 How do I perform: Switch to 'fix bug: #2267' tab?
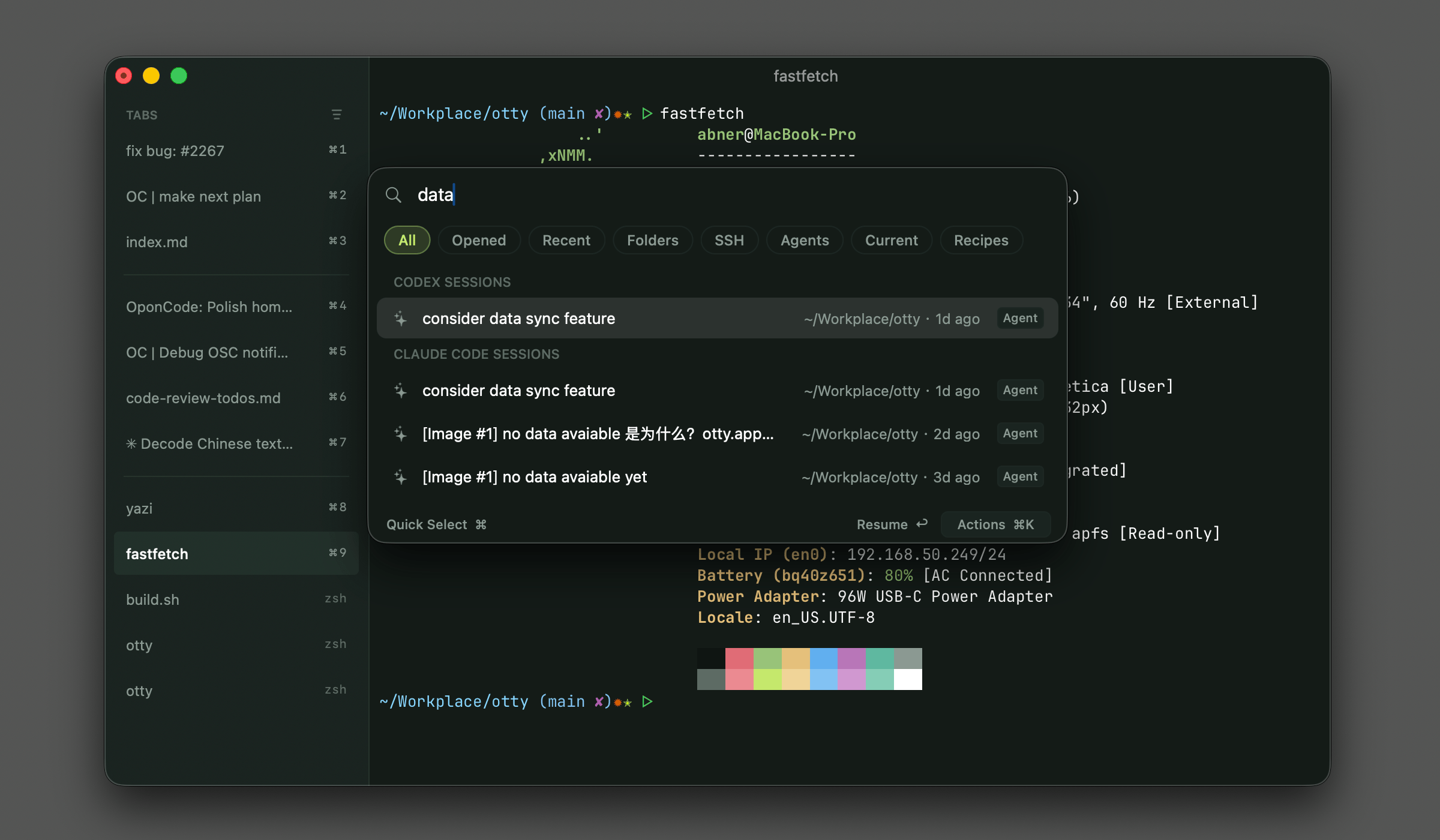coord(236,151)
